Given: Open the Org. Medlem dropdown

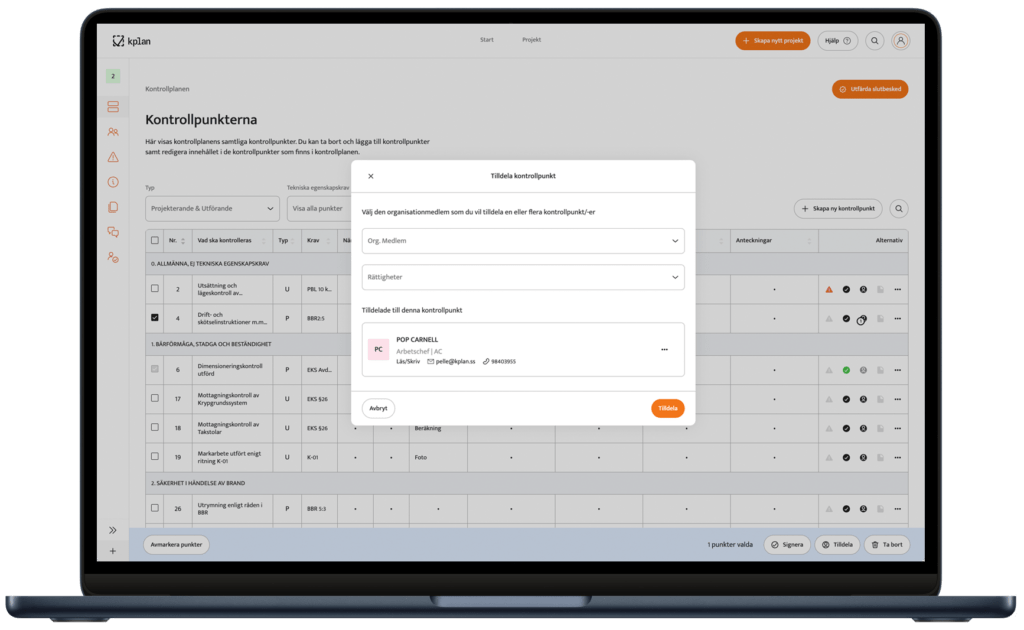Looking at the screenshot, I should 523,241.
